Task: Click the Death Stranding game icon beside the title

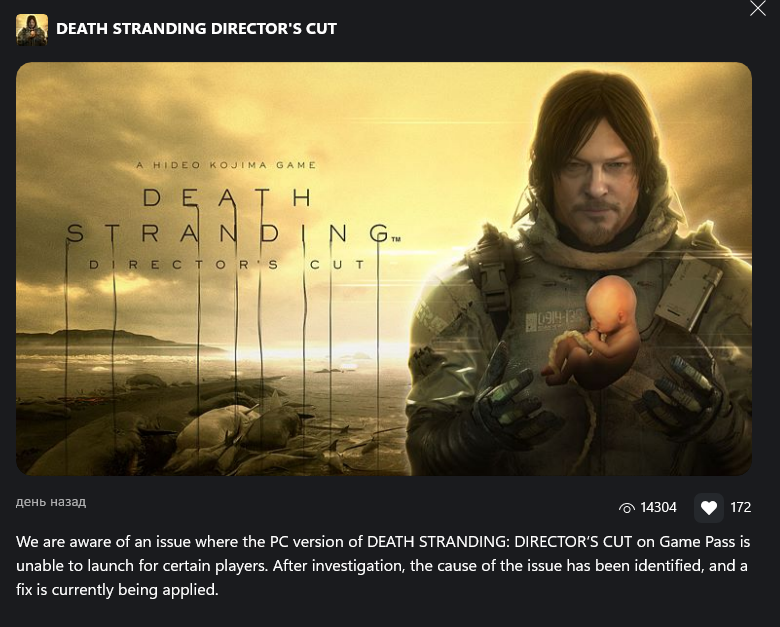Action: coord(32,29)
